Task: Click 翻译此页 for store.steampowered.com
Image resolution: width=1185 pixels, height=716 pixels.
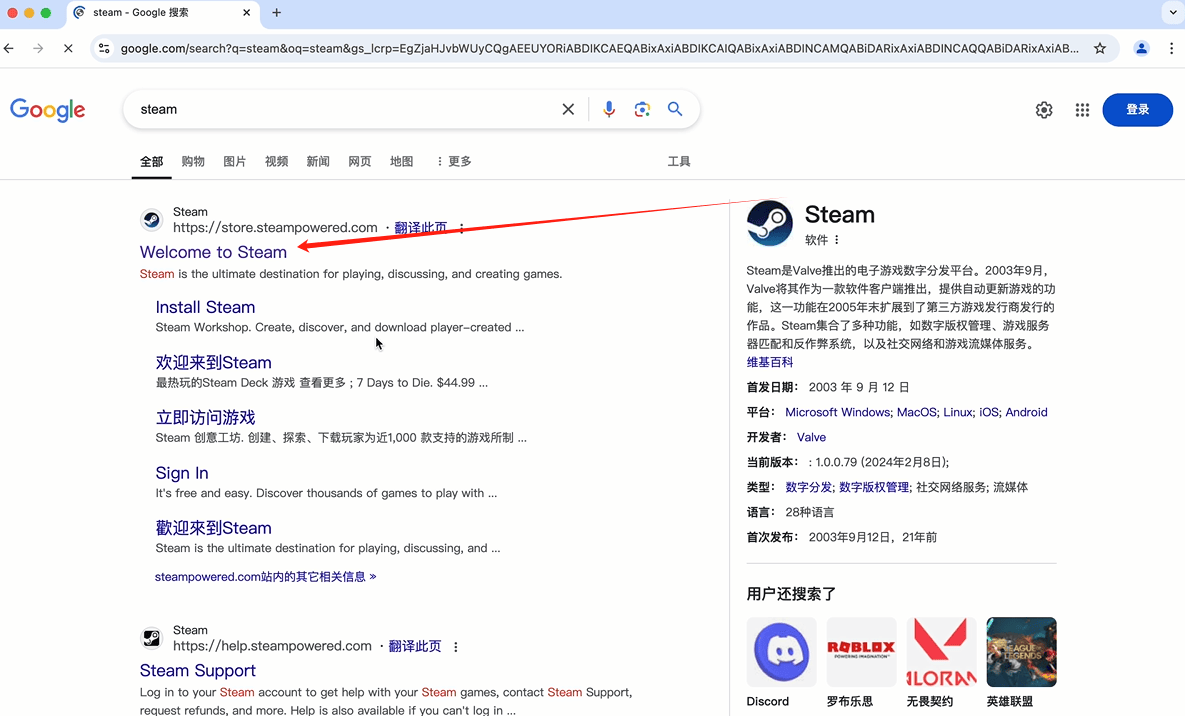Action: tap(420, 228)
